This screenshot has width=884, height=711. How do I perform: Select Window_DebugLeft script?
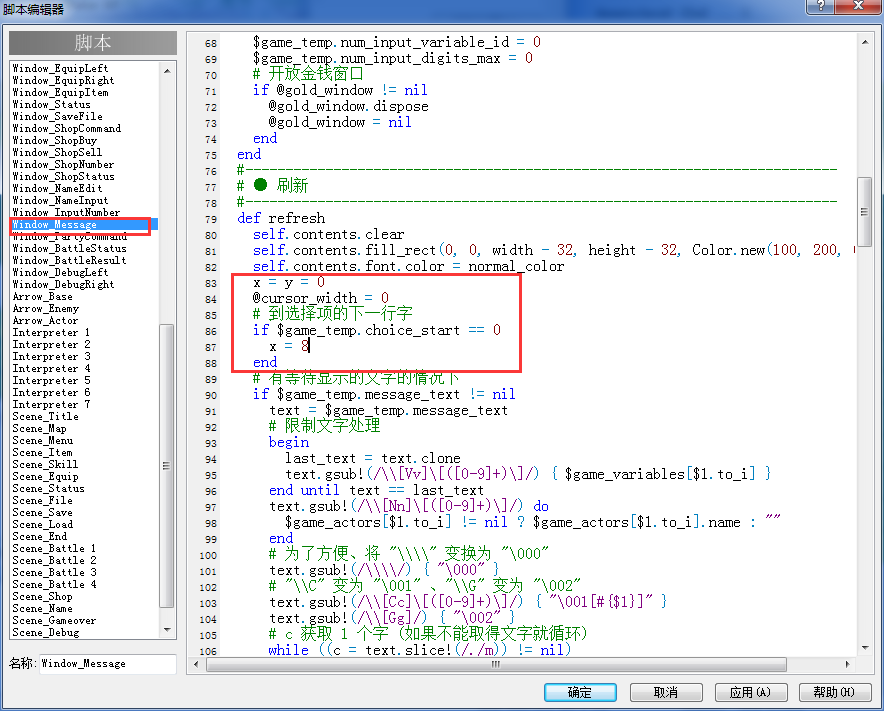[x=60, y=272]
